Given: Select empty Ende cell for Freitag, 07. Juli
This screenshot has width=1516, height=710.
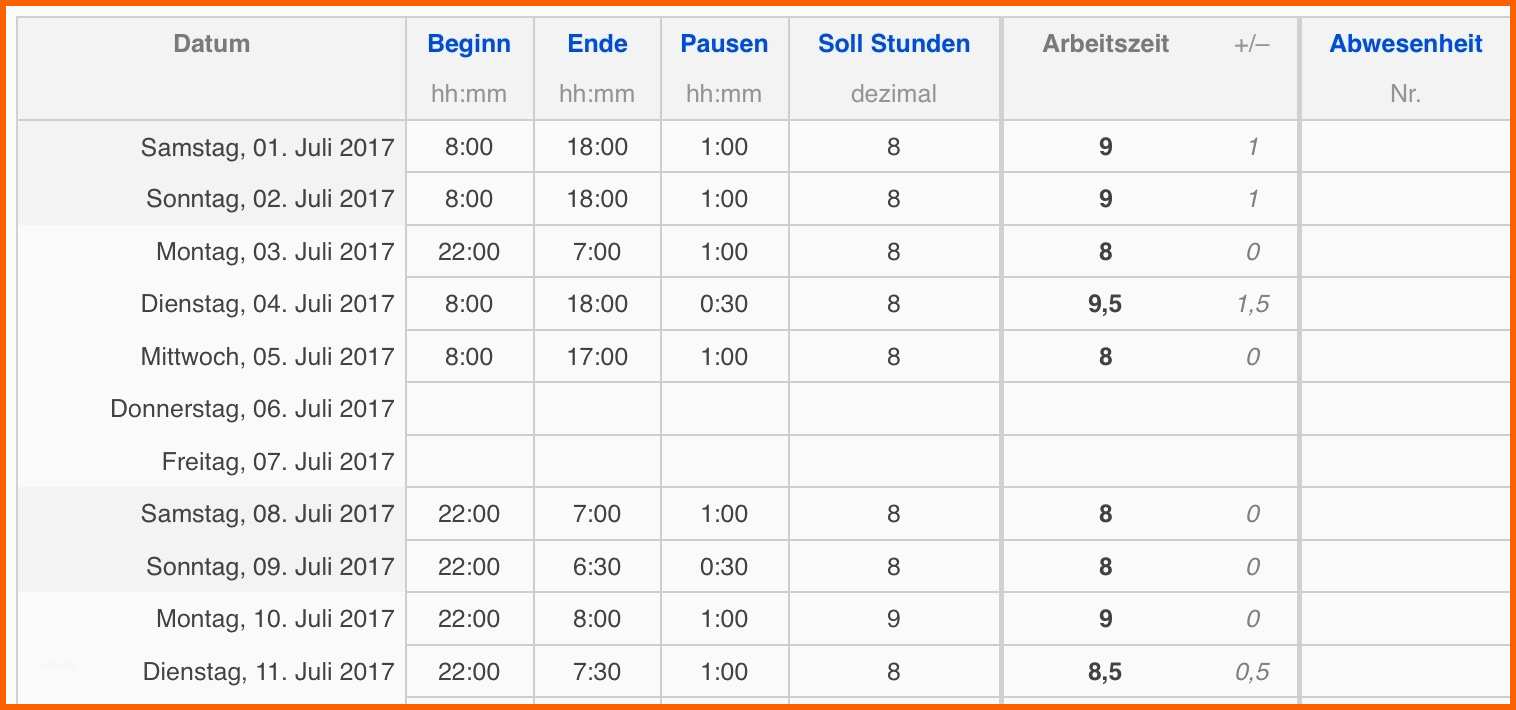Looking at the screenshot, I should [597, 462].
